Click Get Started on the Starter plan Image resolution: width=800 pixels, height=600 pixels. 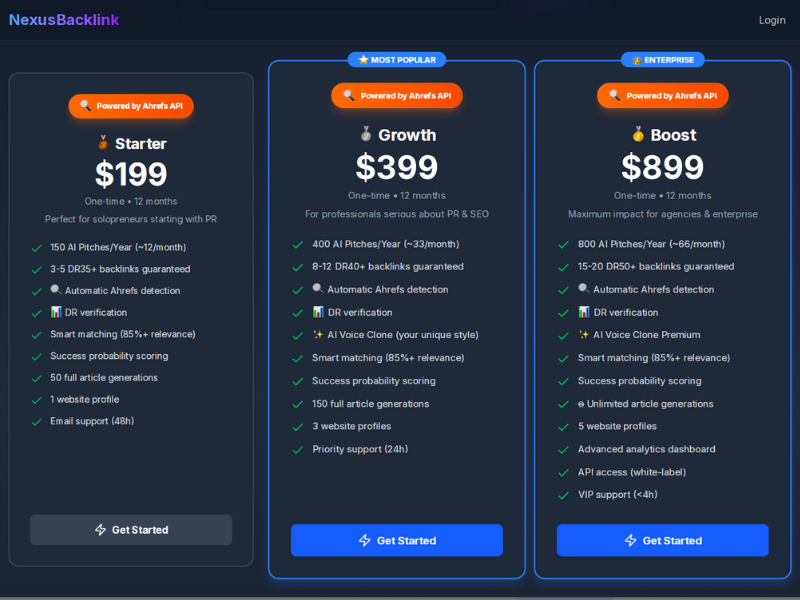(x=130, y=529)
